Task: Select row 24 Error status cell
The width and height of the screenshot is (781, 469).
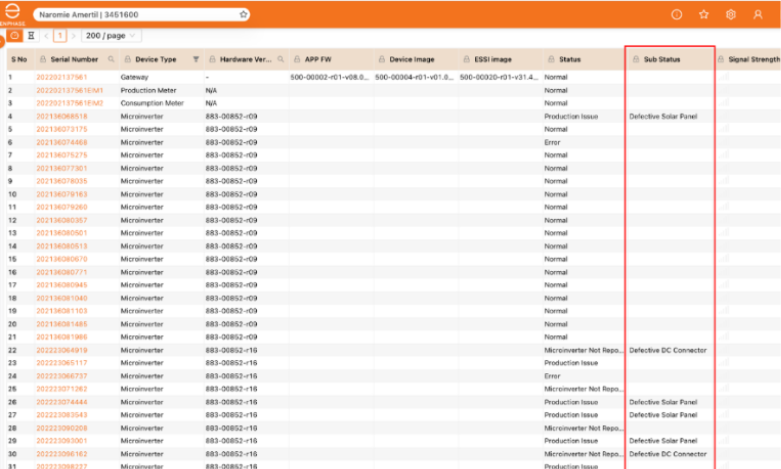Action: [552, 376]
